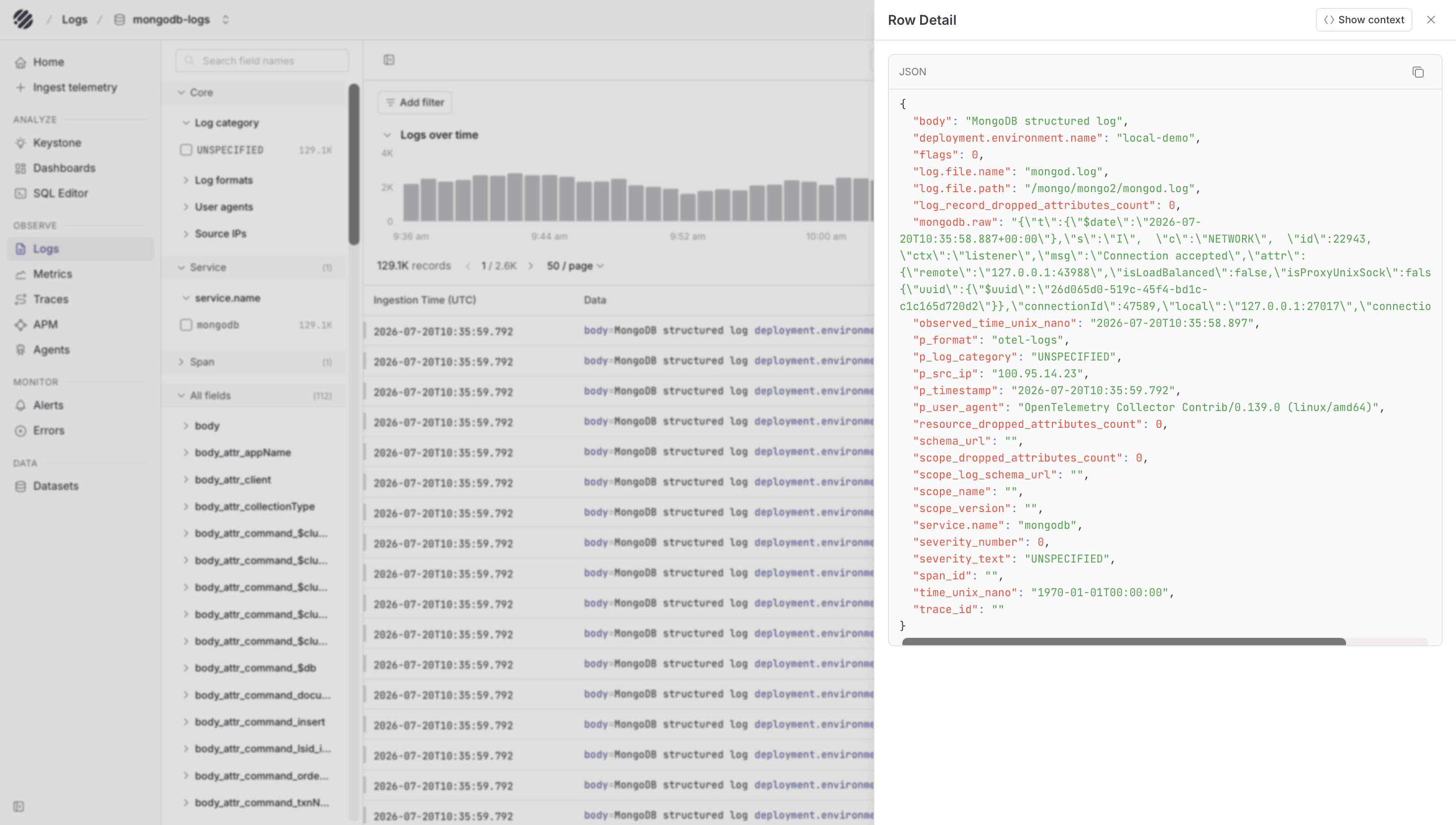Click the Show context button
The width and height of the screenshot is (1456, 825).
pyautogui.click(x=1363, y=20)
